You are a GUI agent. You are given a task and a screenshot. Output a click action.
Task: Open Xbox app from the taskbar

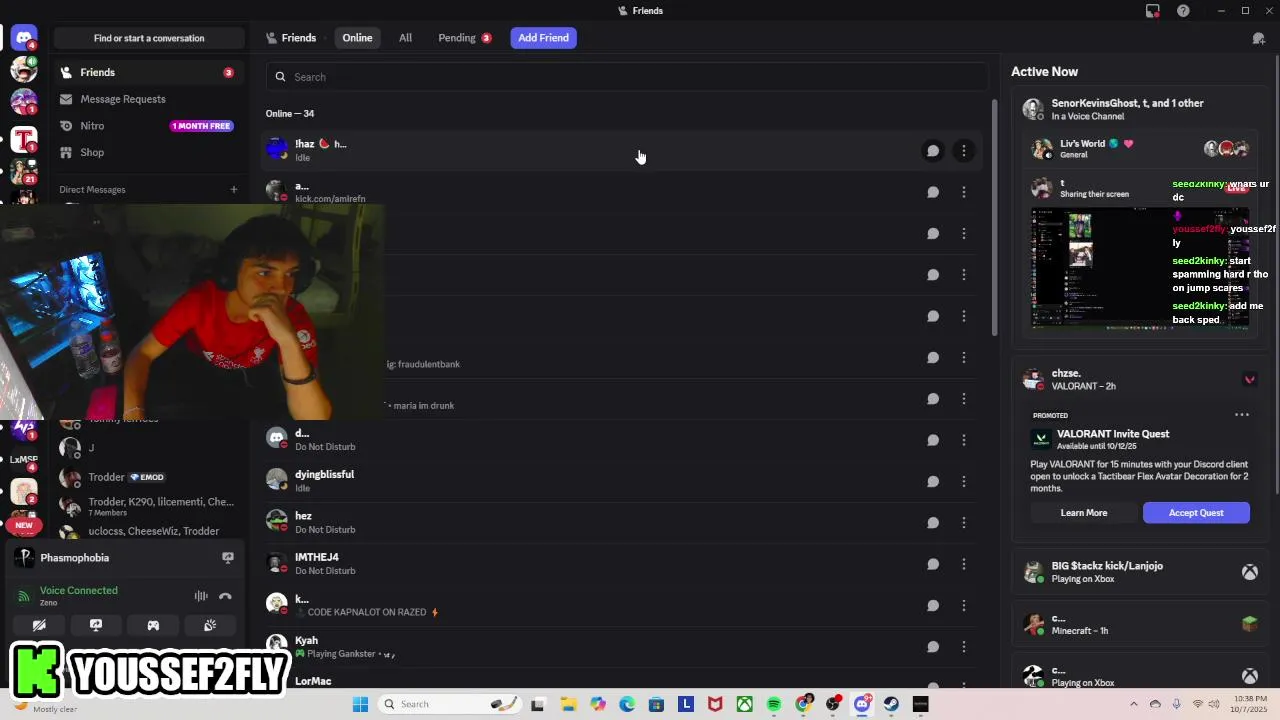point(745,704)
